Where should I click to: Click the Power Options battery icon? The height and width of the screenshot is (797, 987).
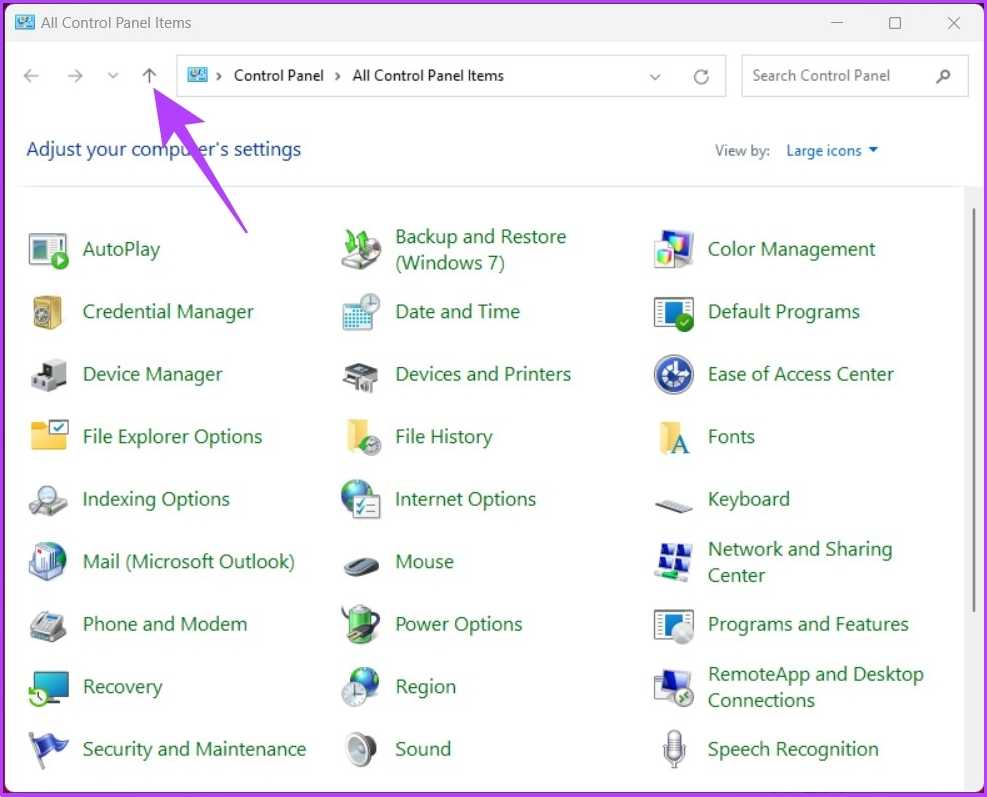(360, 624)
